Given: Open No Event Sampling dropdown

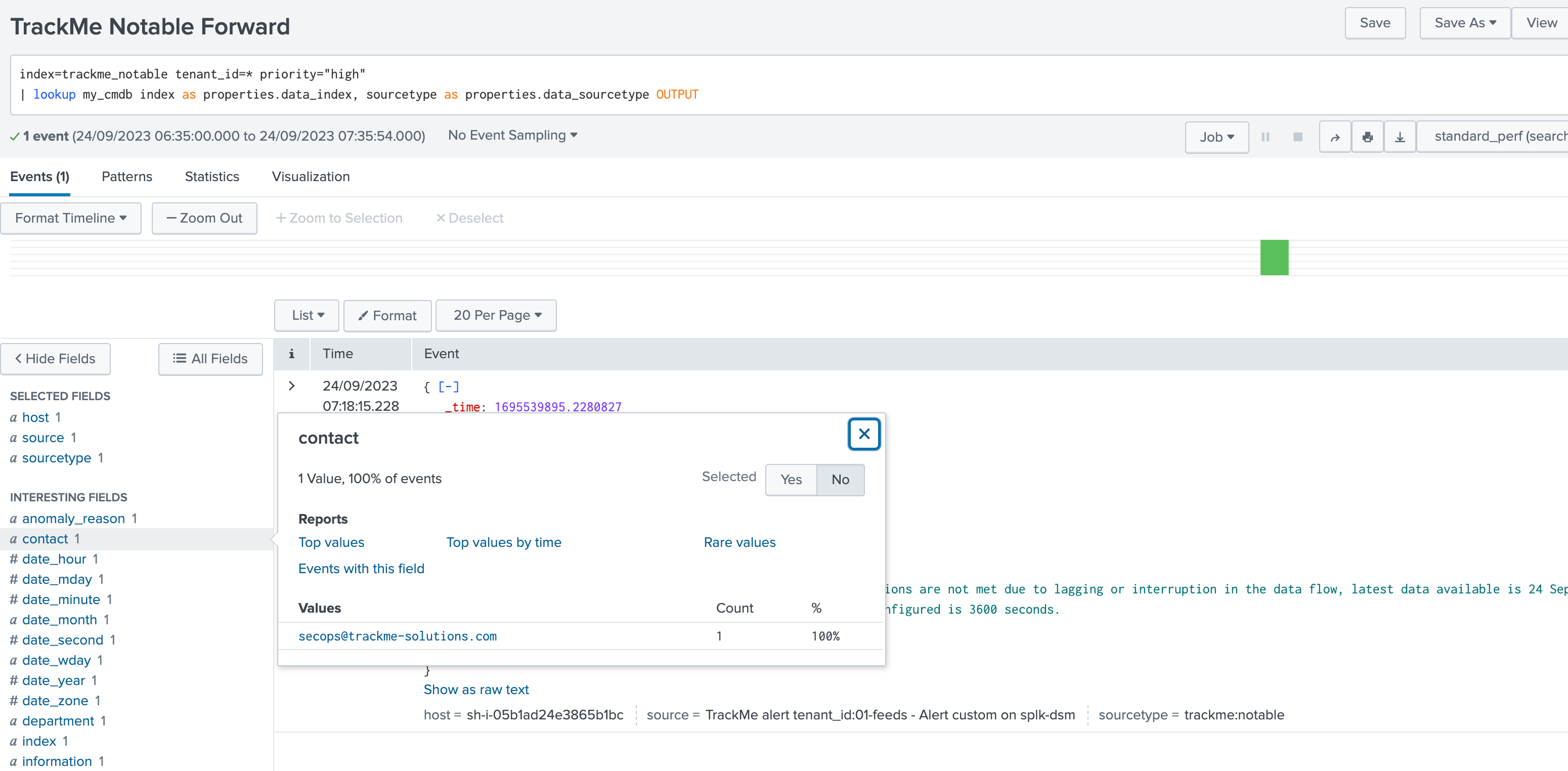Looking at the screenshot, I should click(x=512, y=135).
